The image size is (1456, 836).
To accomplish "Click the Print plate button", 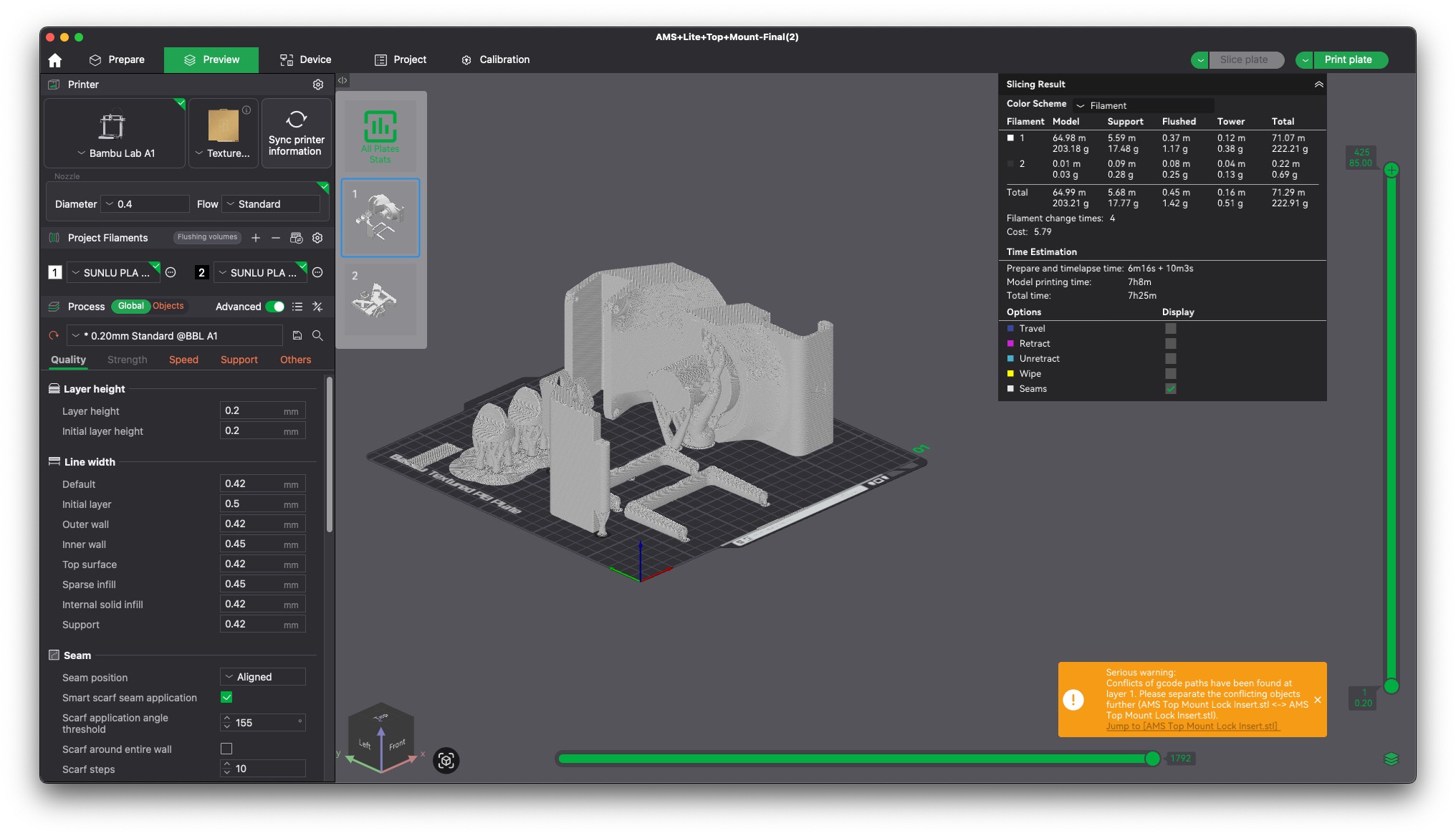I will pos(1351,60).
